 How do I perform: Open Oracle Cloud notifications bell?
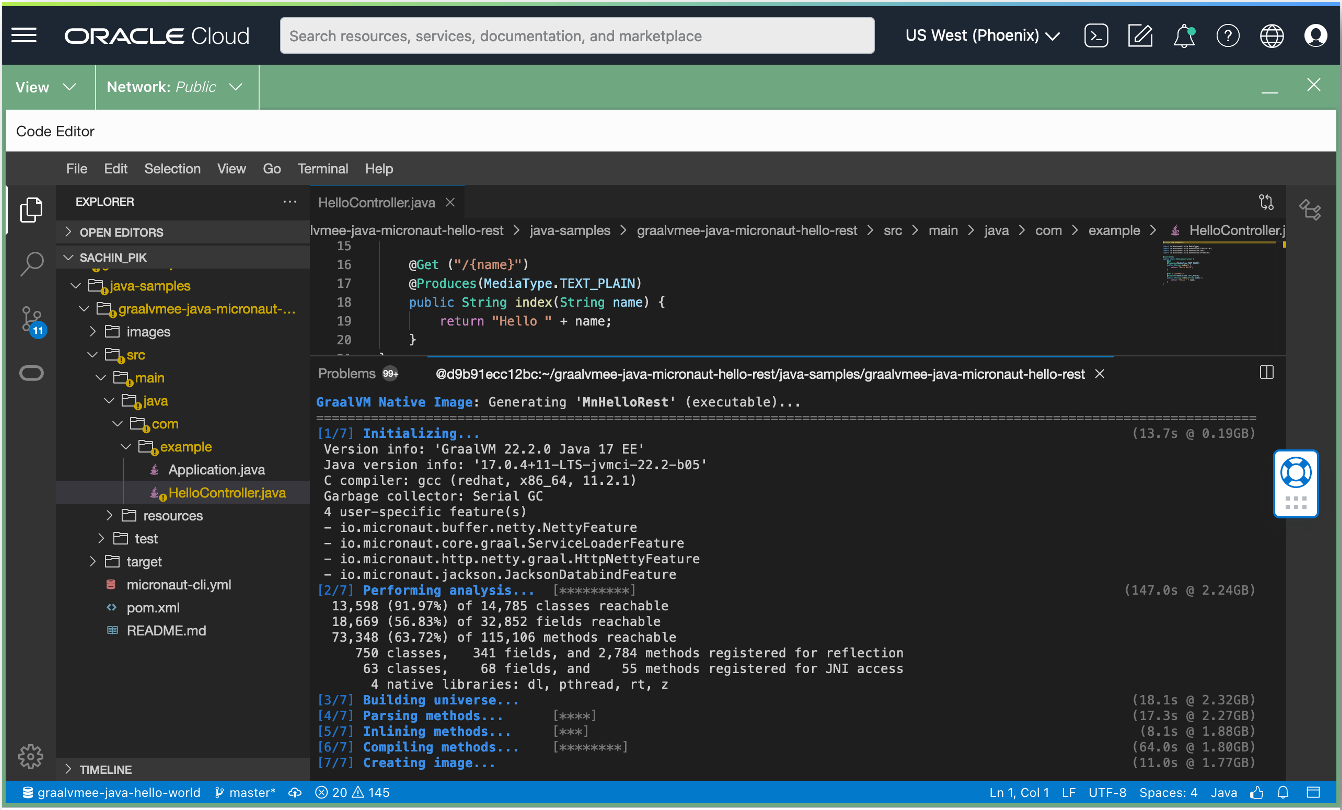pyautogui.click(x=1184, y=35)
